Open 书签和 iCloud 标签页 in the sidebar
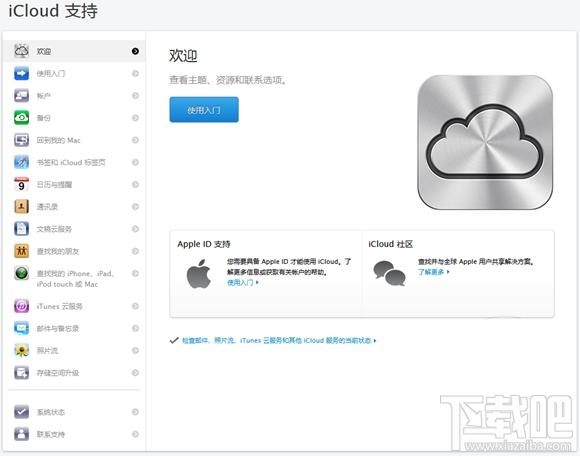Image resolution: width=580 pixels, height=456 pixels. coord(71,162)
